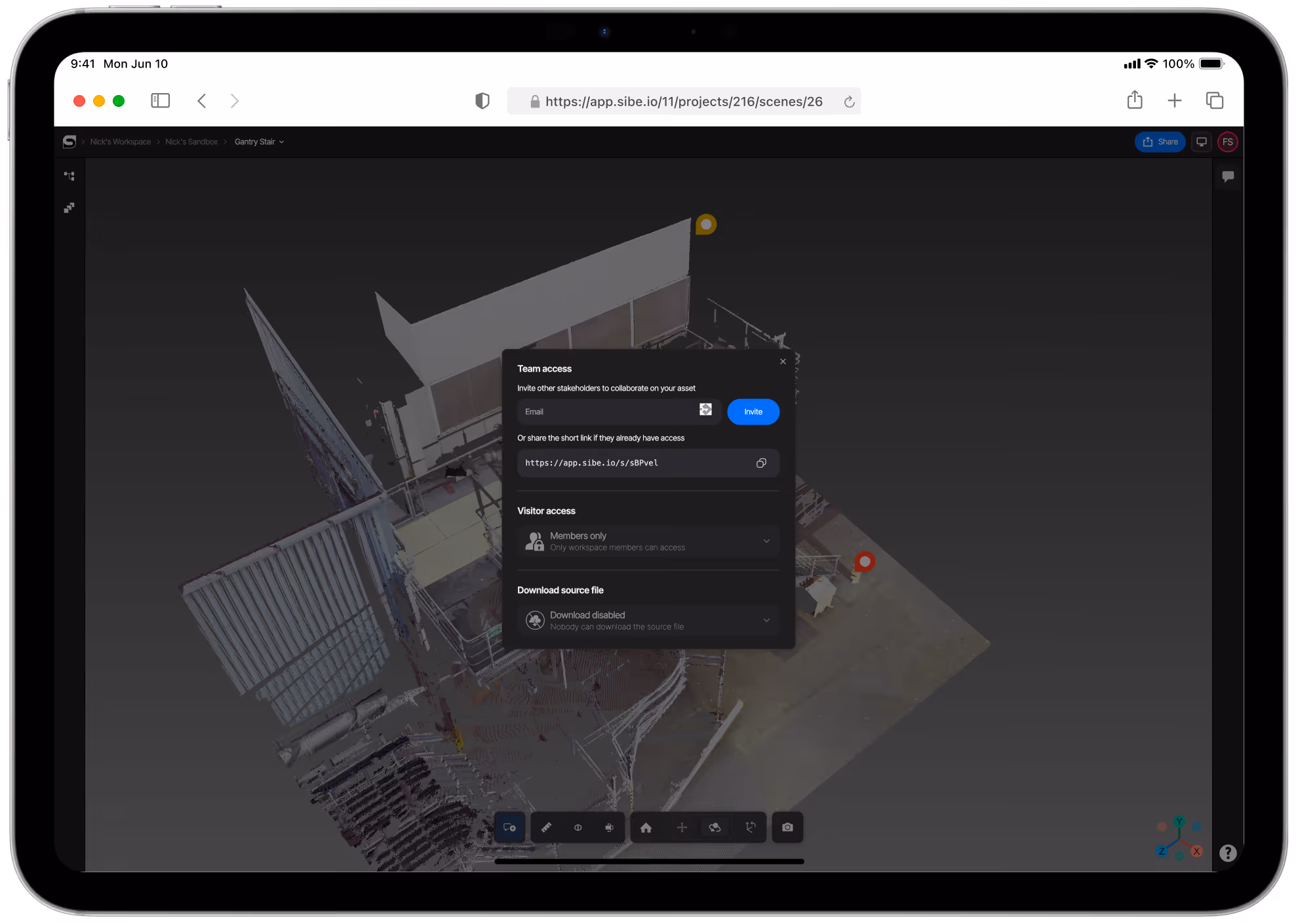Click the Wi-Fi status icon
Image resolution: width=1298 pixels, height=924 pixels.
click(x=1151, y=64)
